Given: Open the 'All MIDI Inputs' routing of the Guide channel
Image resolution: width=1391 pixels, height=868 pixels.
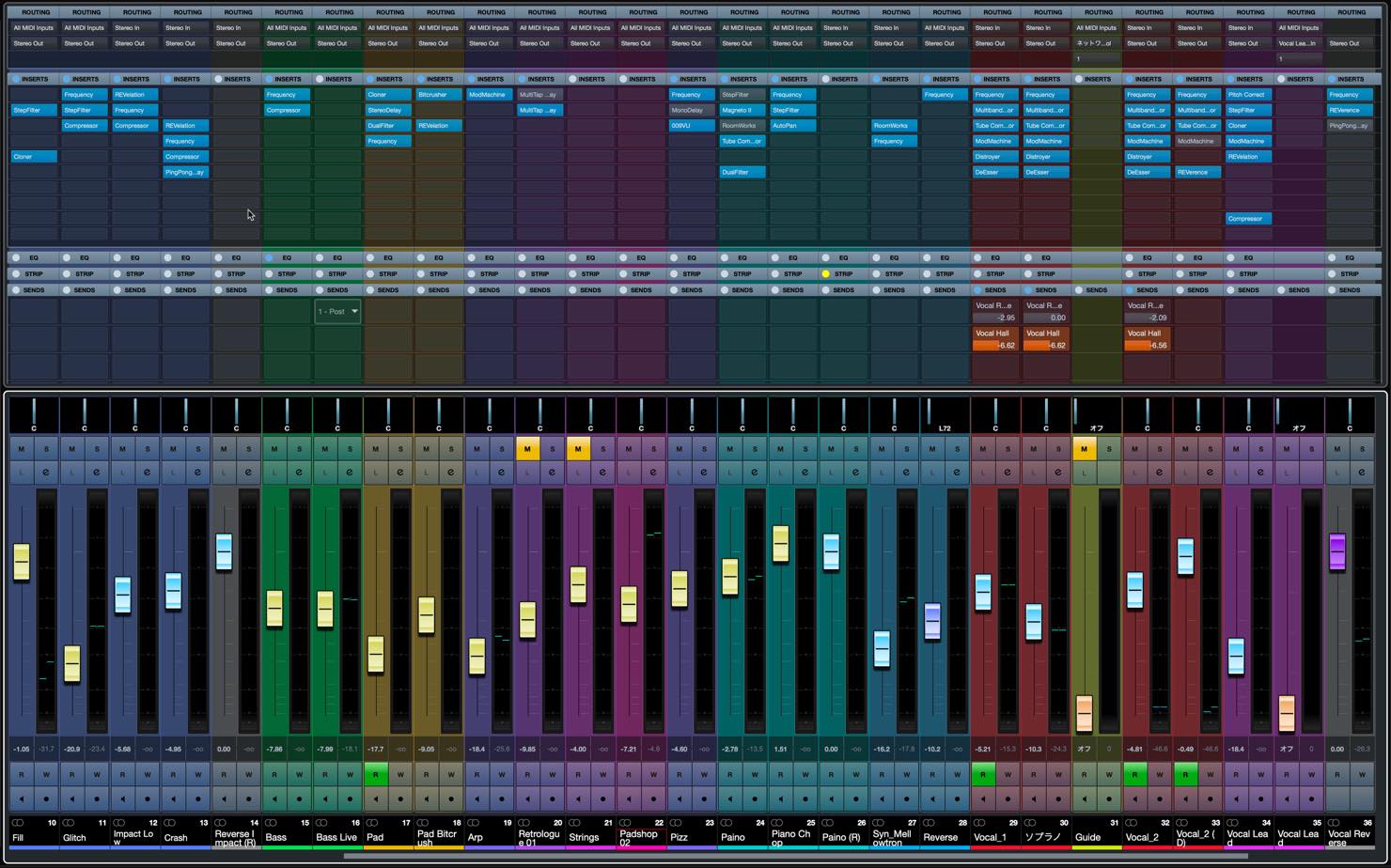Looking at the screenshot, I should tap(1097, 28).
